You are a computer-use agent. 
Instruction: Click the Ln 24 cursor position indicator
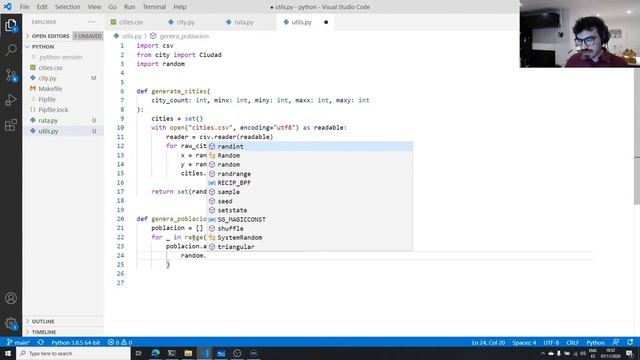(489, 342)
